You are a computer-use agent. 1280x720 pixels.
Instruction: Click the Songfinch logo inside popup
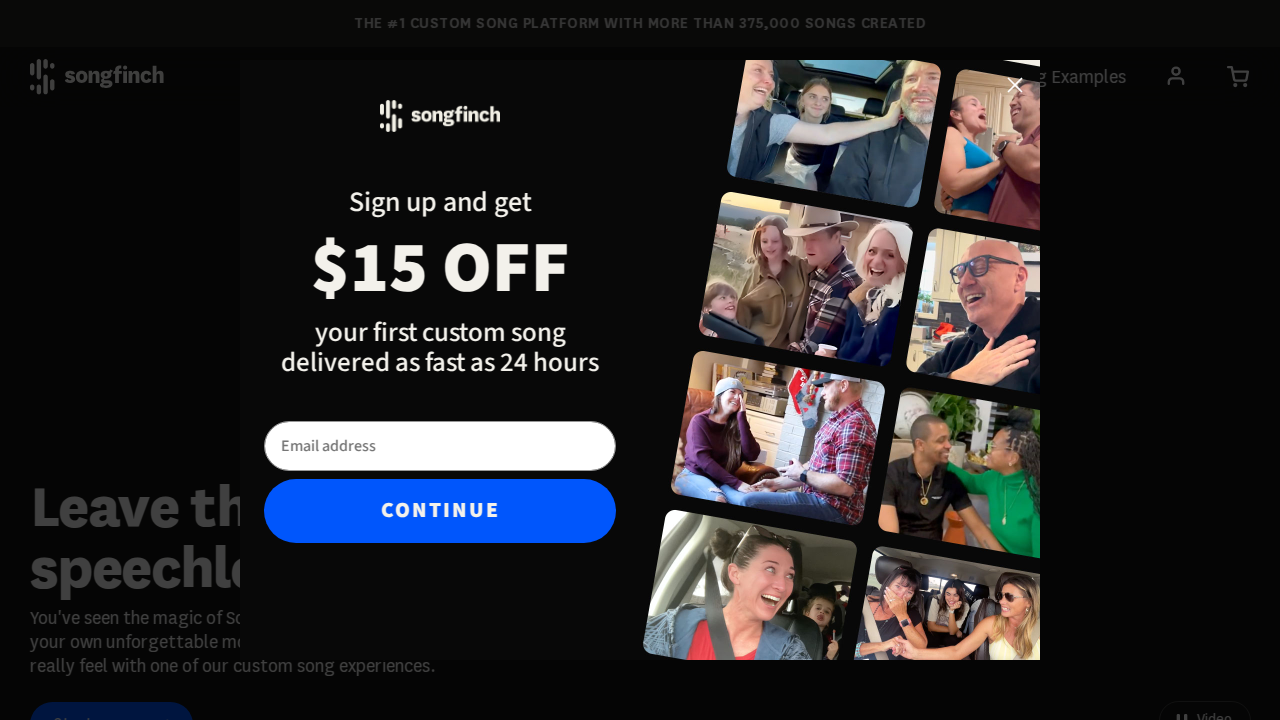pos(440,116)
